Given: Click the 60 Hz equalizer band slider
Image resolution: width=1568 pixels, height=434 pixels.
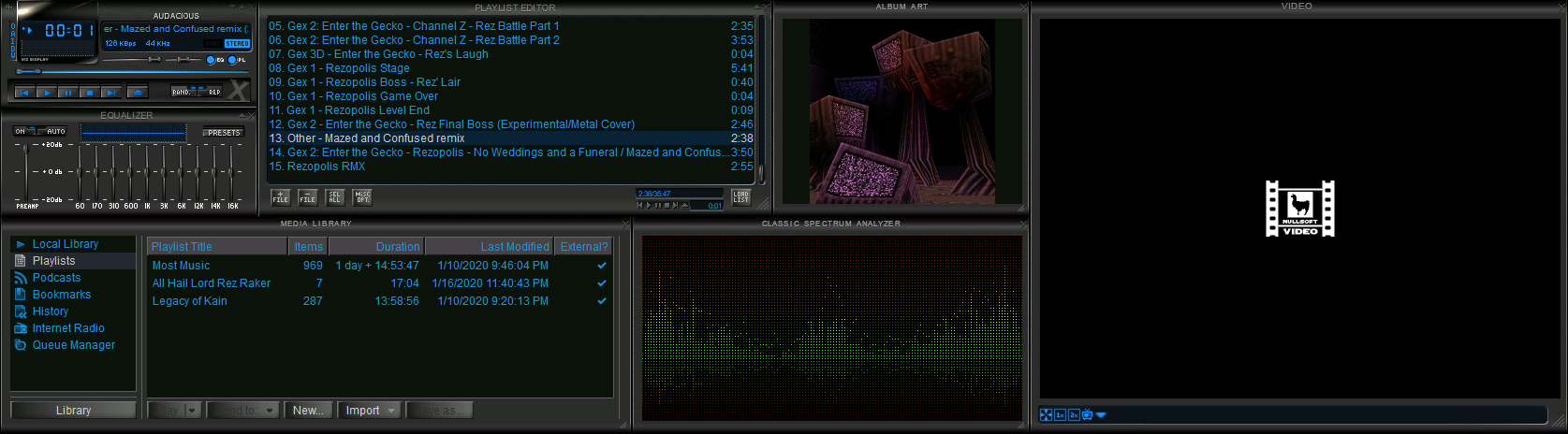Looking at the screenshot, I should click(x=81, y=171).
